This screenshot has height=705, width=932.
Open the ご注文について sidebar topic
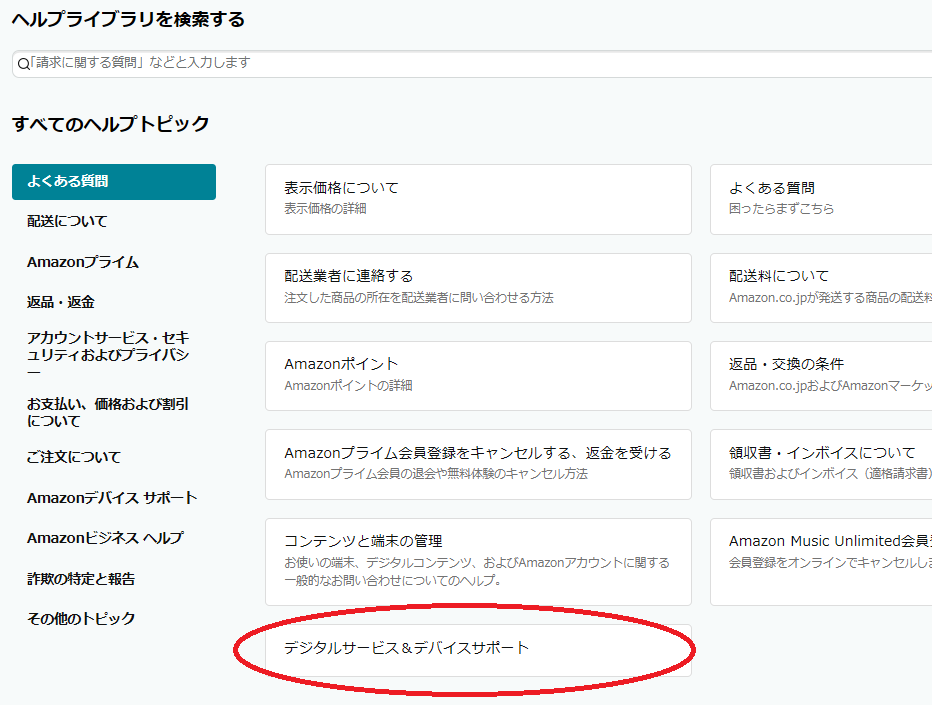point(74,457)
